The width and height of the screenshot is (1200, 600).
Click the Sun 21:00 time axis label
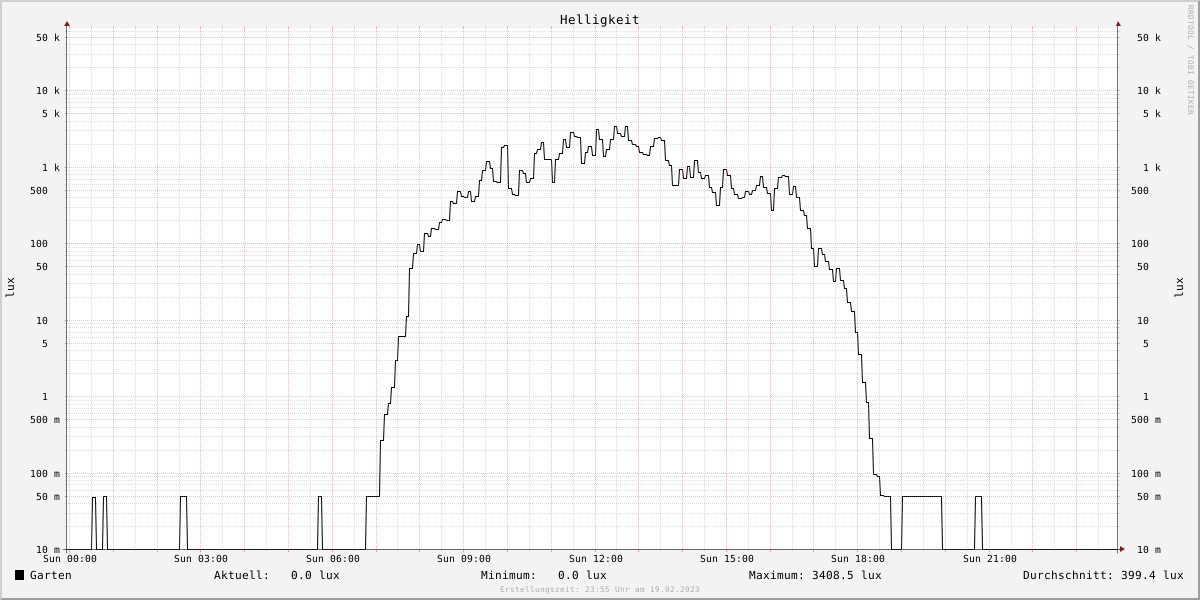[x=990, y=559]
